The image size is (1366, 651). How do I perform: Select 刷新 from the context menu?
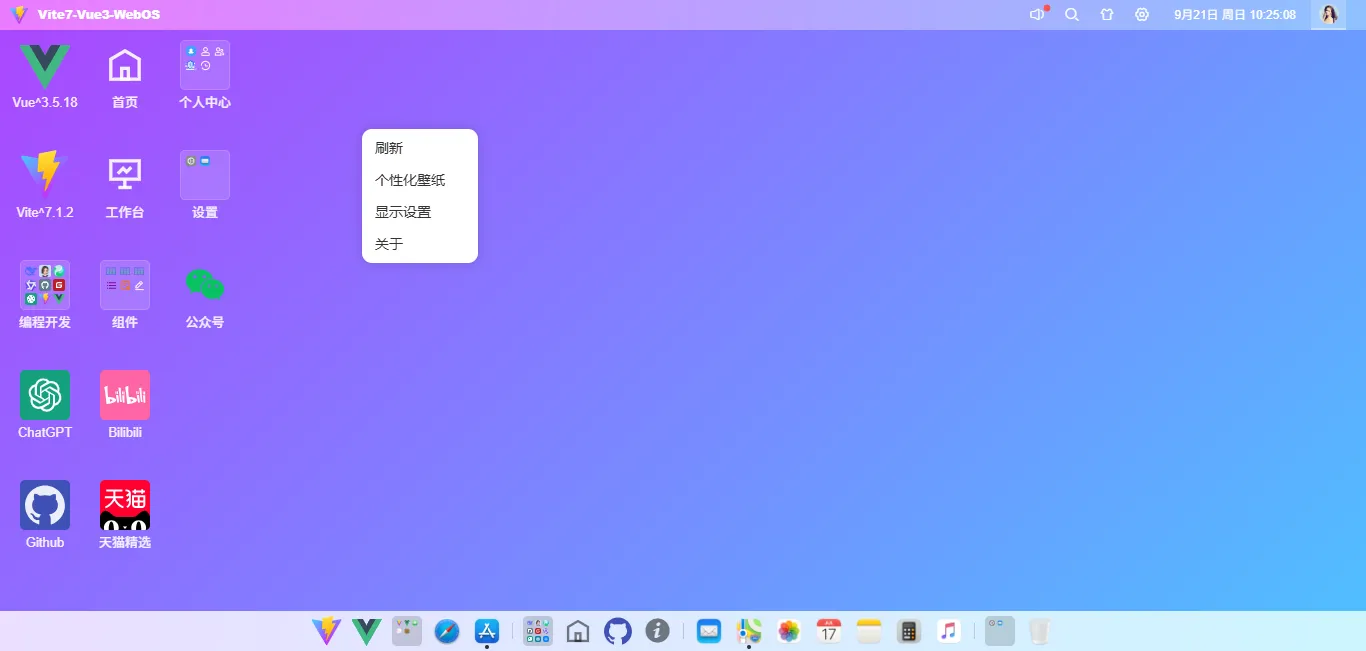pyautogui.click(x=388, y=147)
